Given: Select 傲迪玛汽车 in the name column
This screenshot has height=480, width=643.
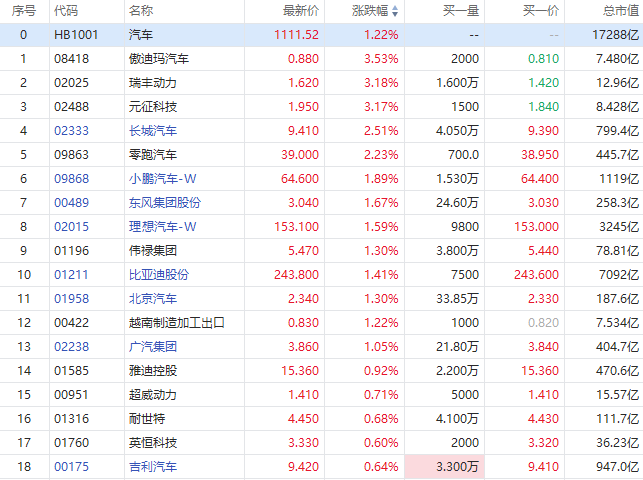Looking at the screenshot, I should tap(159, 59).
